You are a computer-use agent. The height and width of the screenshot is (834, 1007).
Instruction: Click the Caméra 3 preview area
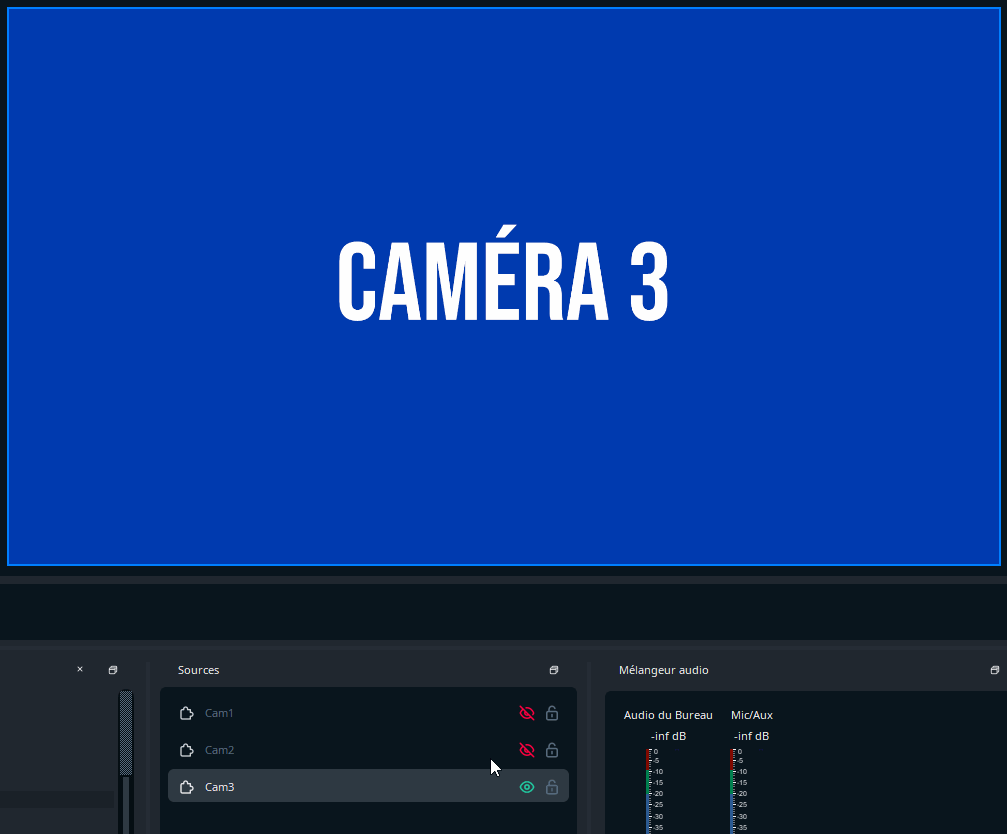click(503, 285)
